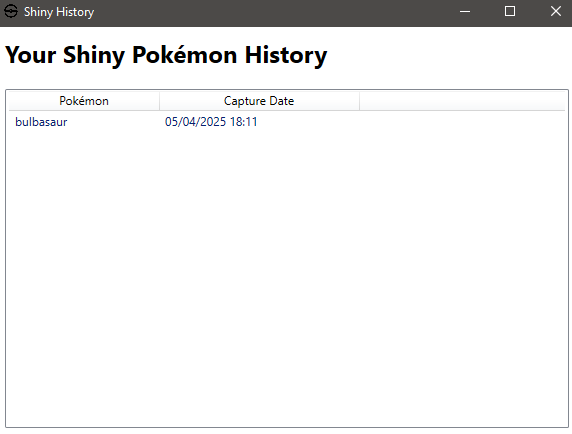
Task: Click blank part of bulbasaur row right of date
Action: pyautogui.click(x=410, y=122)
